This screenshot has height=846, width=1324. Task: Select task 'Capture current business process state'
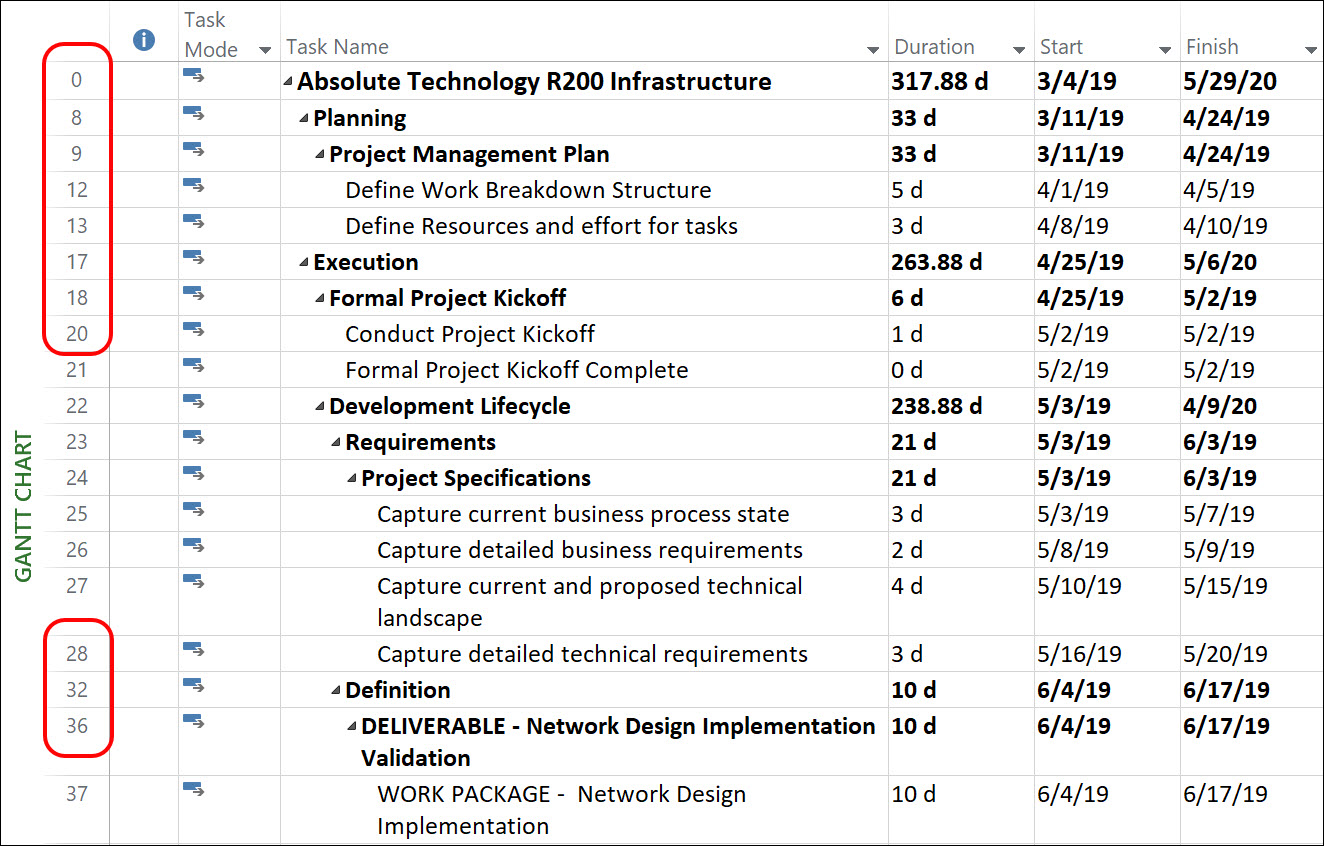(x=583, y=514)
